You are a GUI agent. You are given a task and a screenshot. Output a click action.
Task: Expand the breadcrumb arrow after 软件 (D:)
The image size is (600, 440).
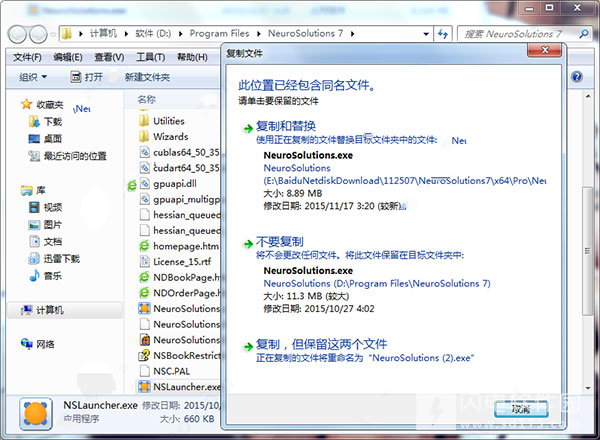(181, 34)
